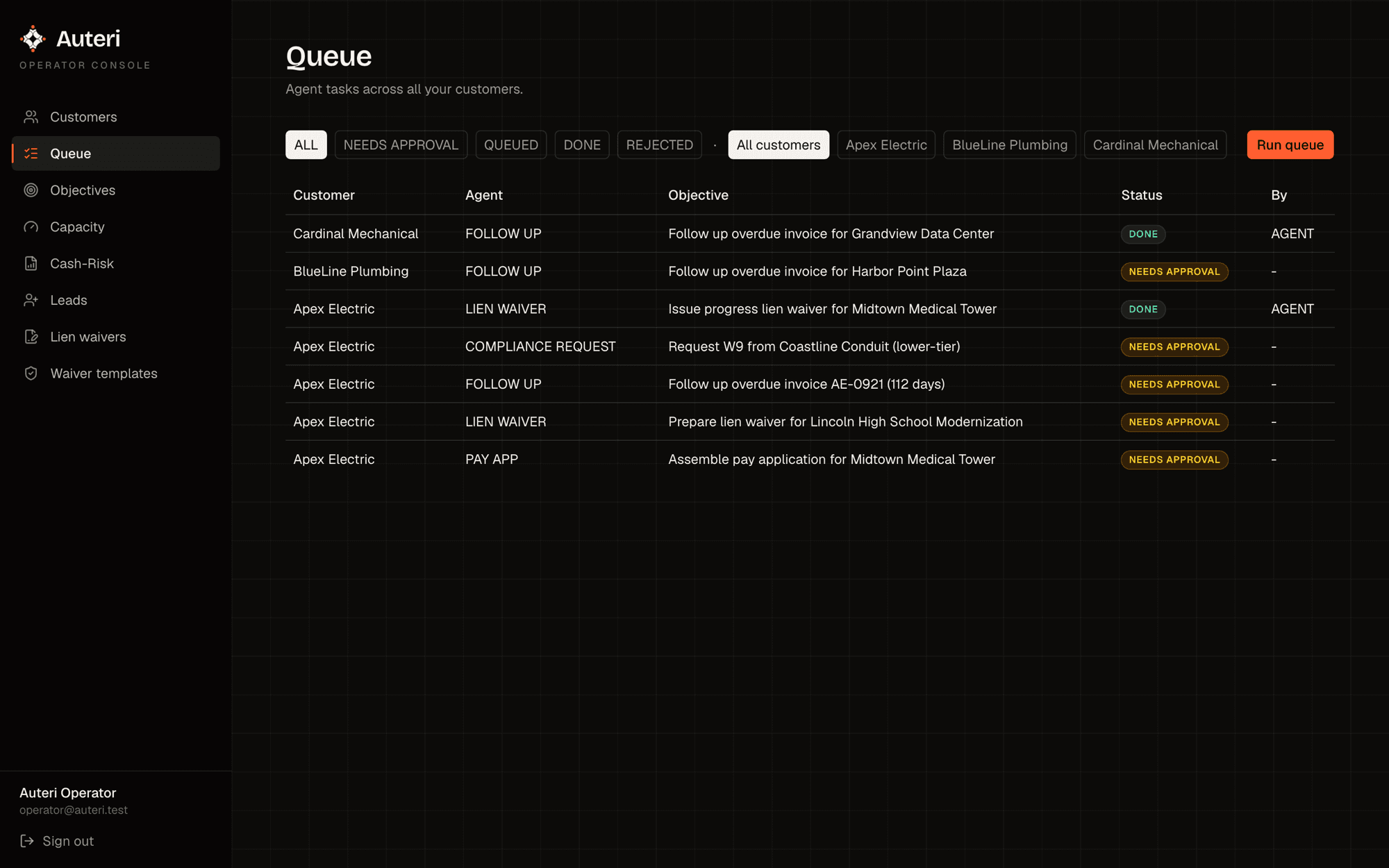
Task: Click NEEDS APPROVAL badge on Lincoln High School row
Action: point(1174,422)
